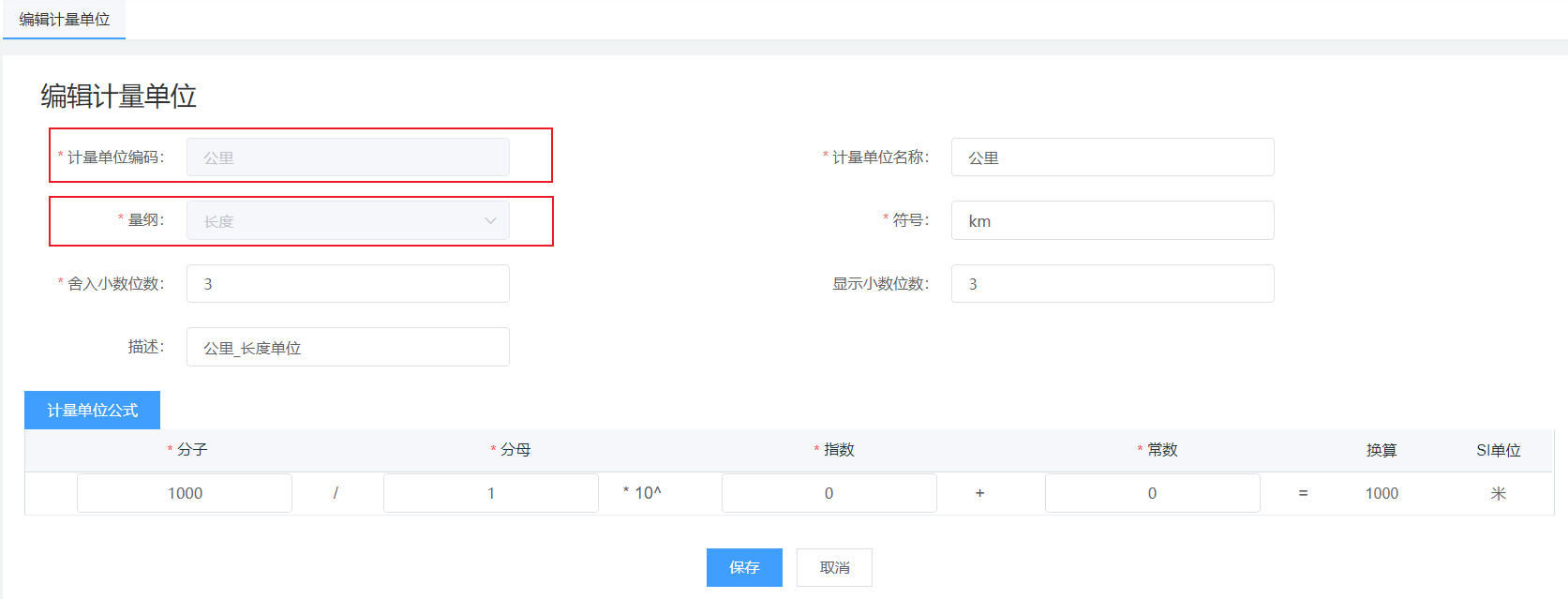This screenshot has height=599, width=1568.
Task: Click the 指数 exponent input
Action: (x=829, y=493)
